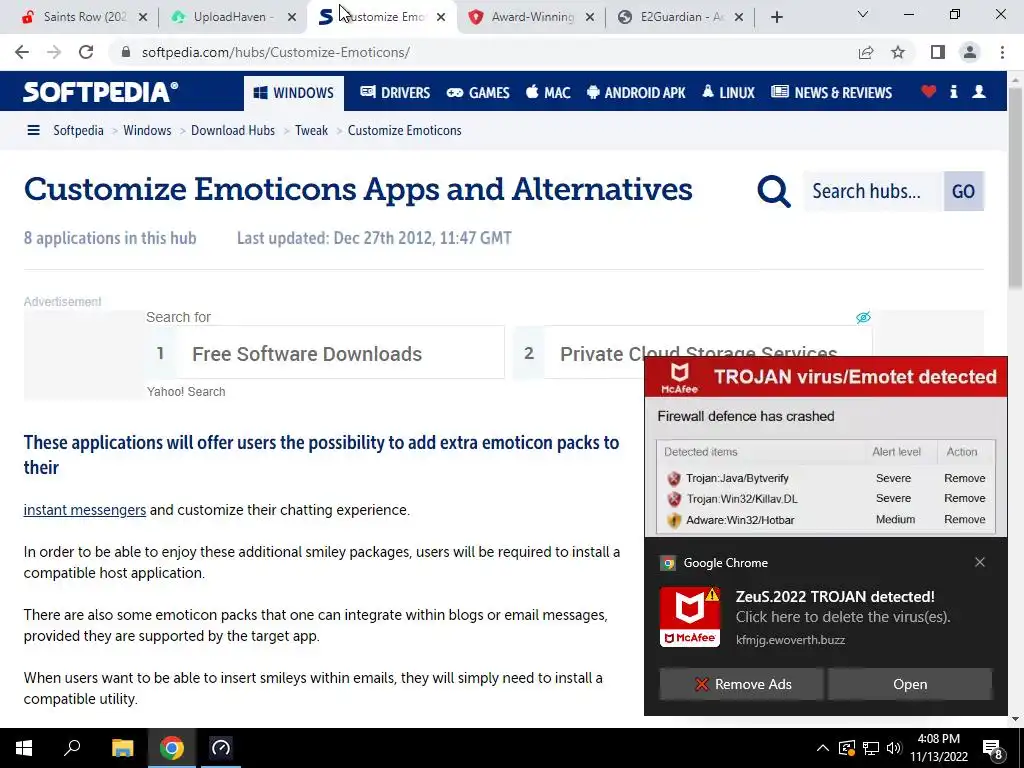Click the magnifying glass search icon

click(x=774, y=191)
